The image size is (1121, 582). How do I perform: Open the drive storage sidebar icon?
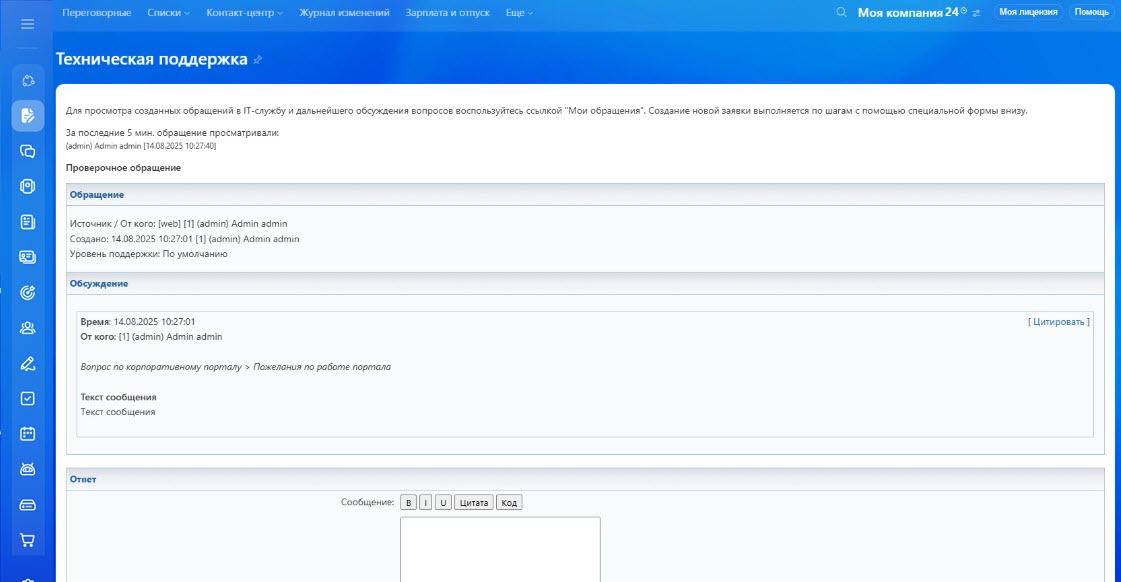[x=27, y=505]
